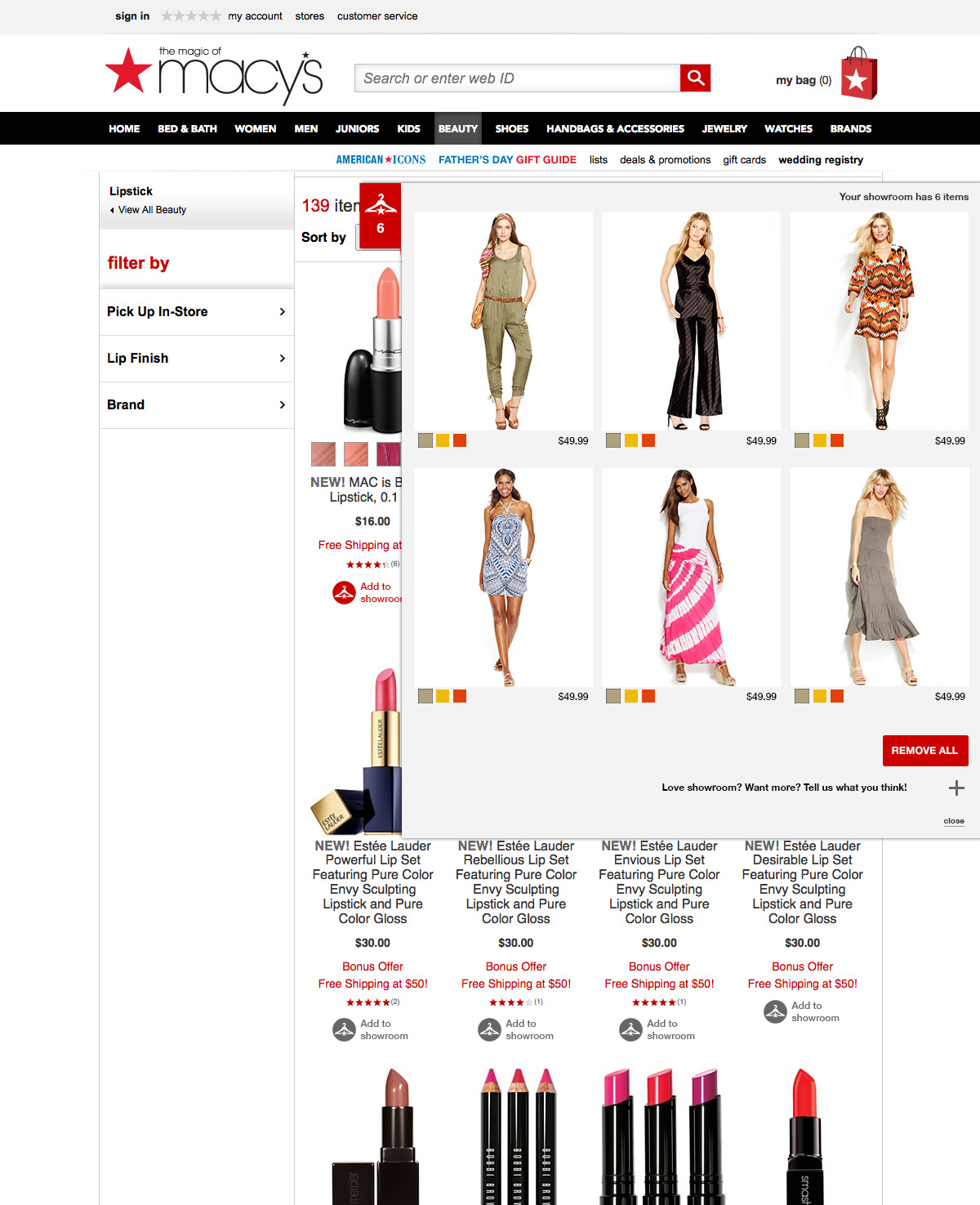This screenshot has height=1205, width=980.
Task: Open orange print dress thumbnail
Action: pos(880,321)
